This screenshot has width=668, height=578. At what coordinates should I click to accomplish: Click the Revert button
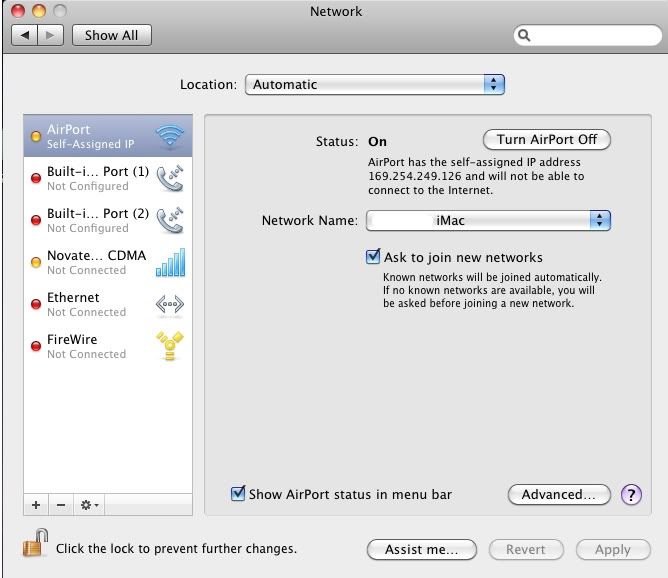click(x=526, y=549)
